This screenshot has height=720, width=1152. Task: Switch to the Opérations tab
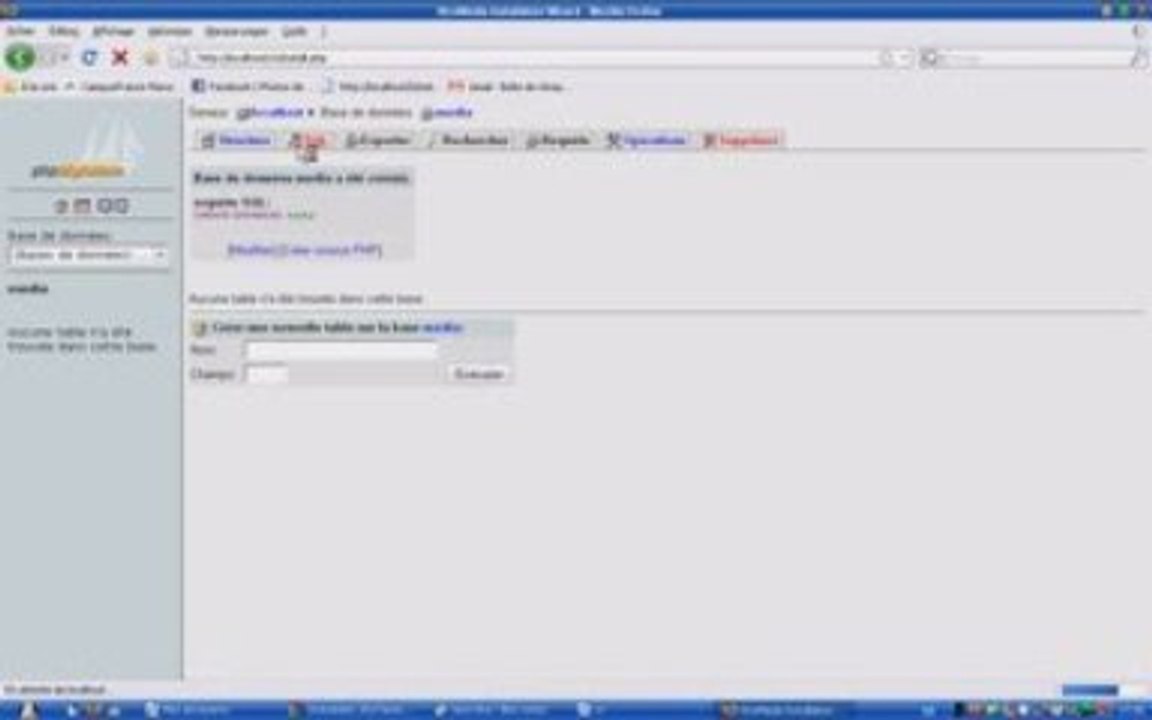(647, 140)
